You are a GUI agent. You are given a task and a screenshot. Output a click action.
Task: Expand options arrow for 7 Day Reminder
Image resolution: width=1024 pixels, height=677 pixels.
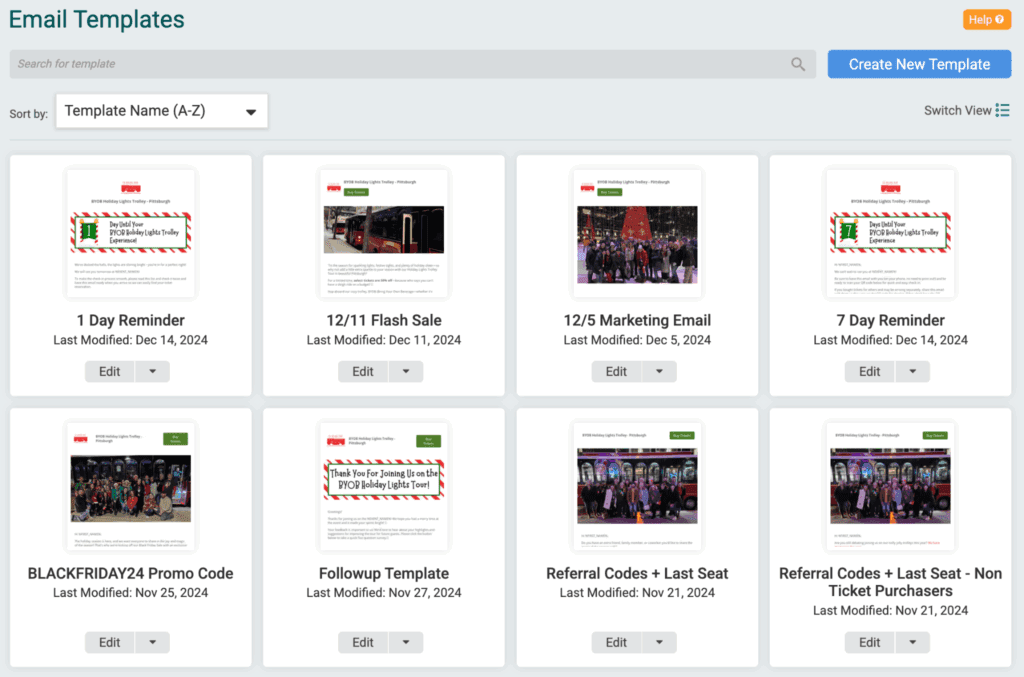click(912, 371)
